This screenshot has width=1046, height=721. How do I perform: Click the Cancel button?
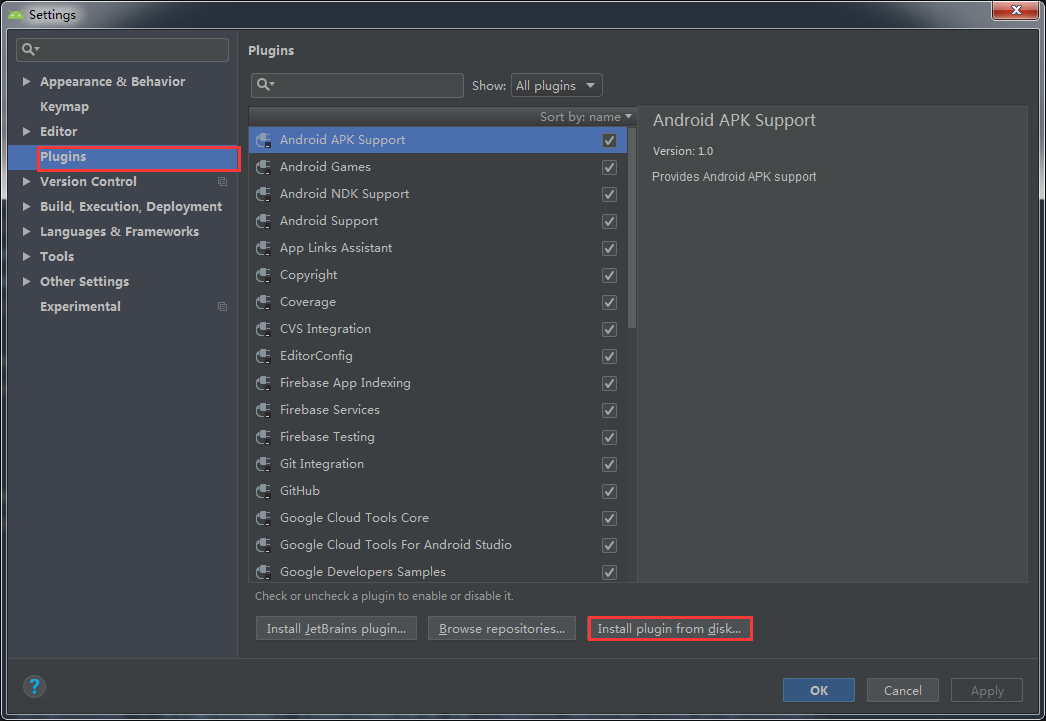pyautogui.click(x=903, y=690)
